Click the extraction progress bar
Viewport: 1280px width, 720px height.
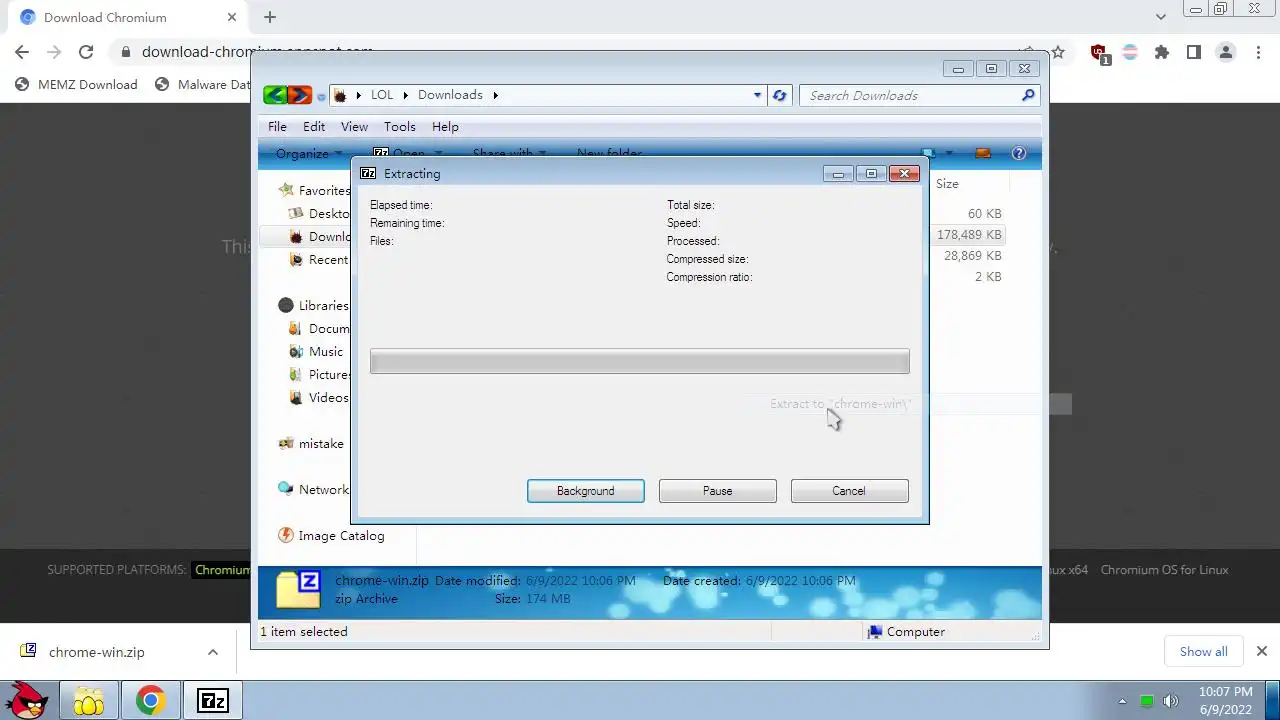coord(639,361)
